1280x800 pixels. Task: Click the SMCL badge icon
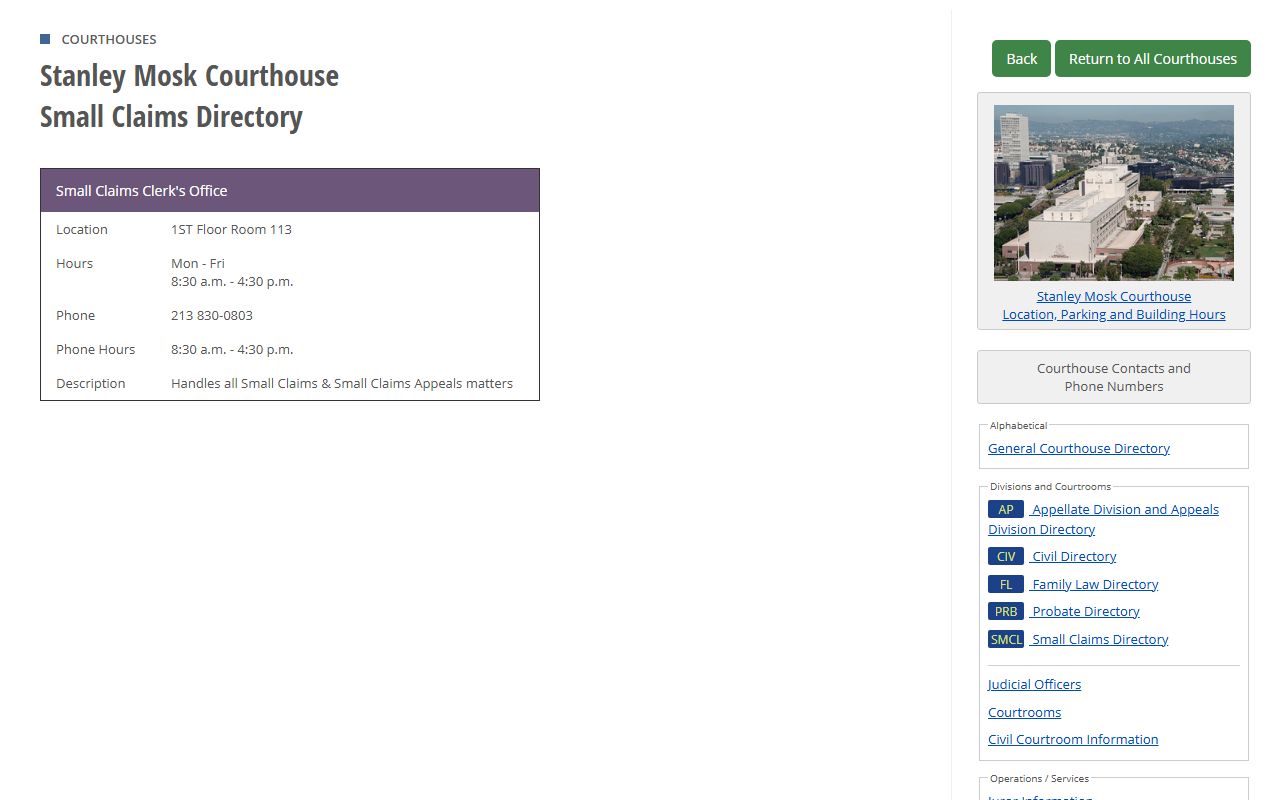pos(1006,639)
